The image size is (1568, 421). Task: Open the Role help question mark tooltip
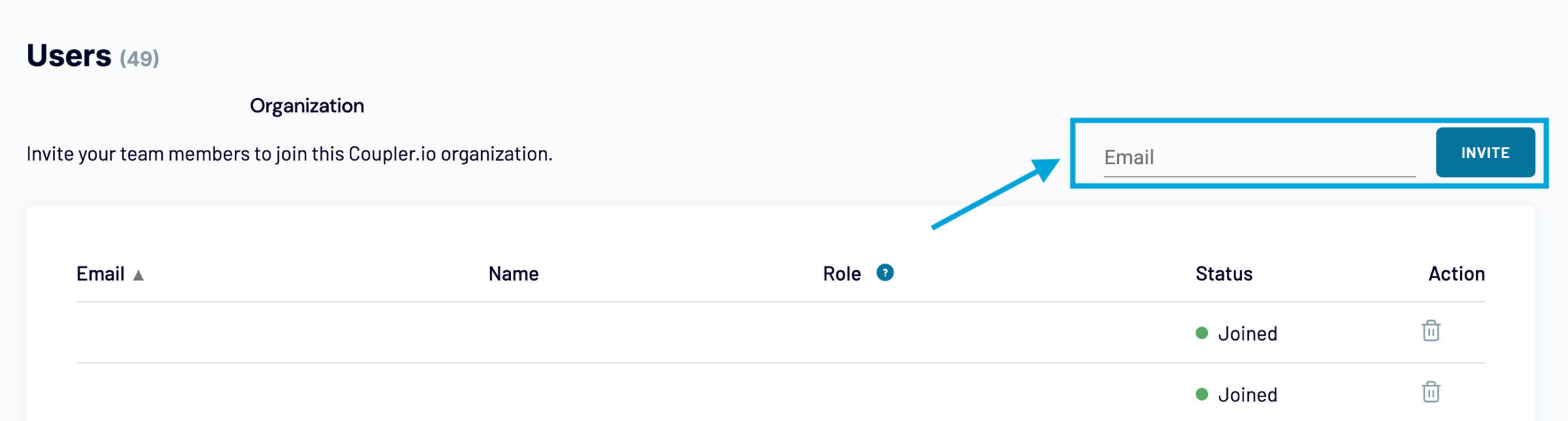coord(885,272)
